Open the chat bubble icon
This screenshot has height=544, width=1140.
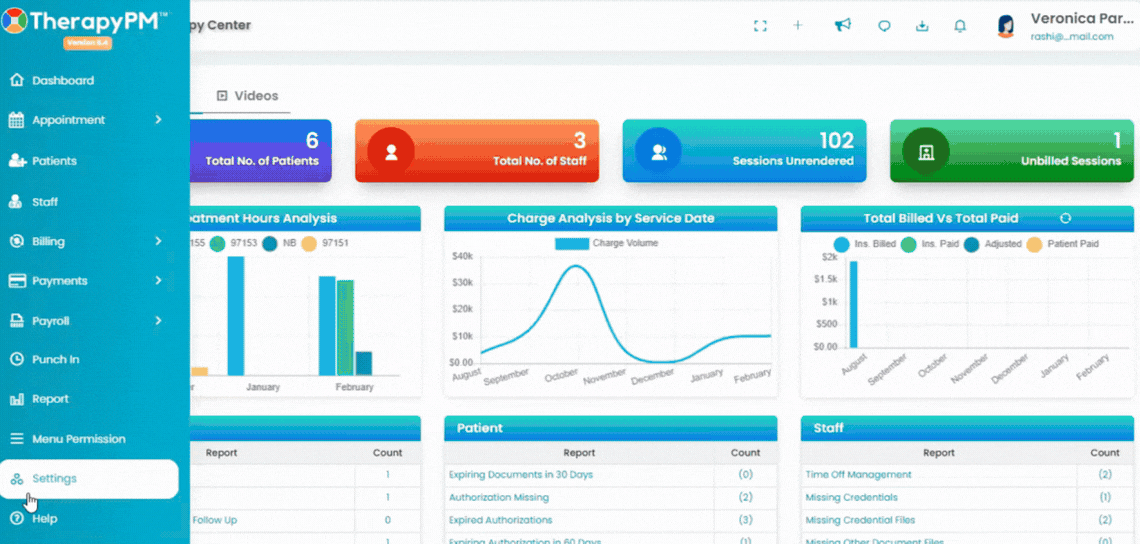pos(884,26)
